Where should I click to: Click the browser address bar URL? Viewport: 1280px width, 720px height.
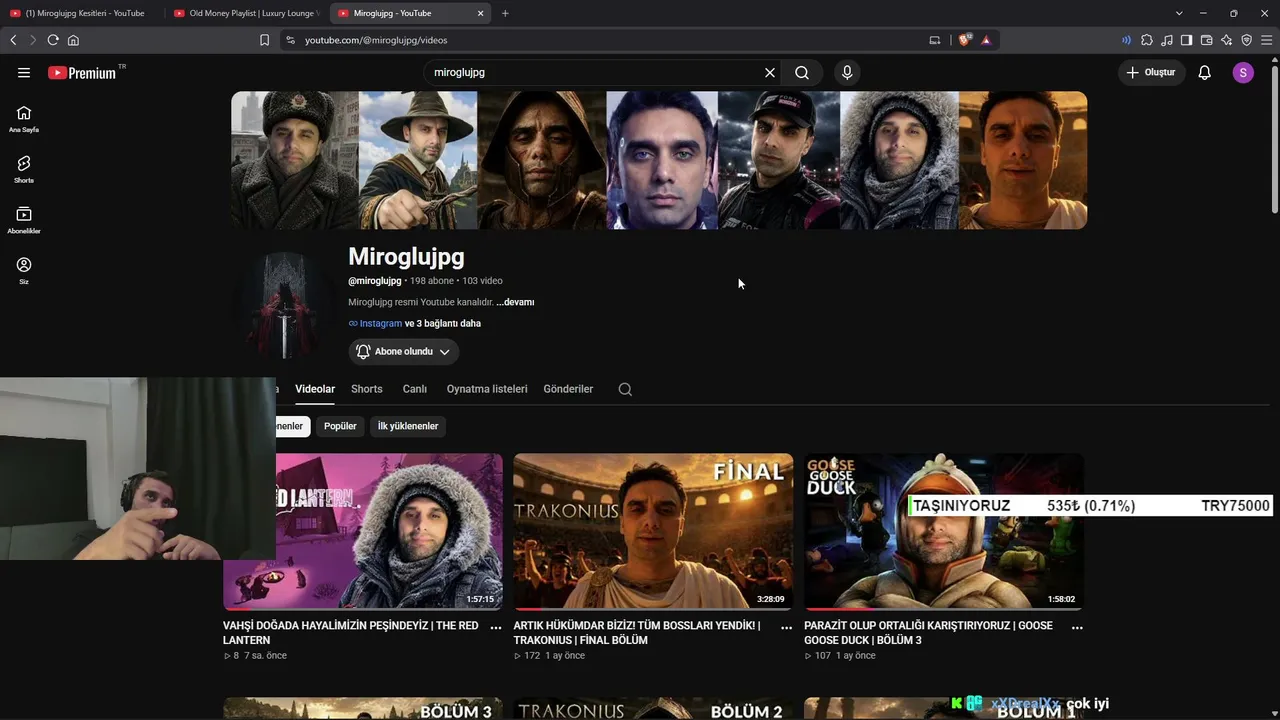tap(376, 40)
